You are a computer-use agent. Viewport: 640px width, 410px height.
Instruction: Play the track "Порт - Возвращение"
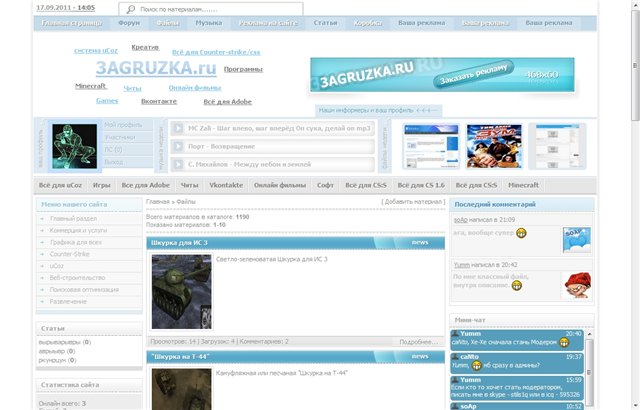(178, 146)
